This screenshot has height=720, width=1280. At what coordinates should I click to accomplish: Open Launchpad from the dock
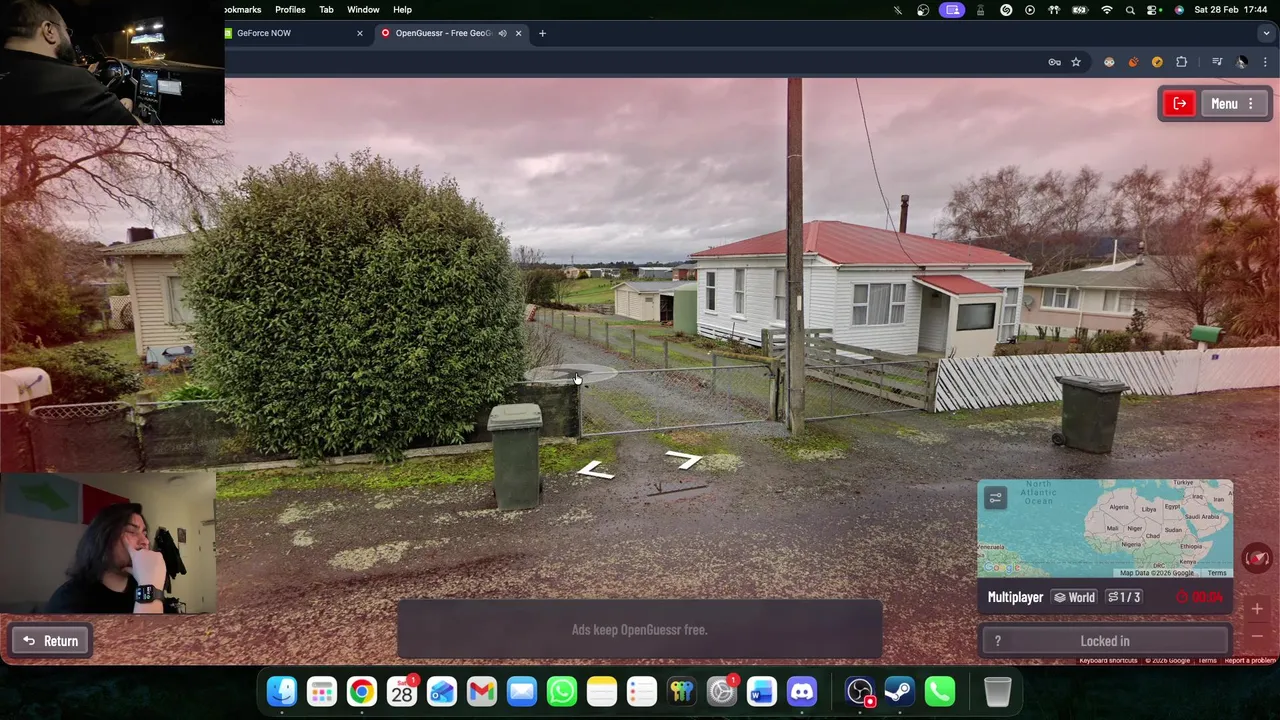[x=322, y=691]
